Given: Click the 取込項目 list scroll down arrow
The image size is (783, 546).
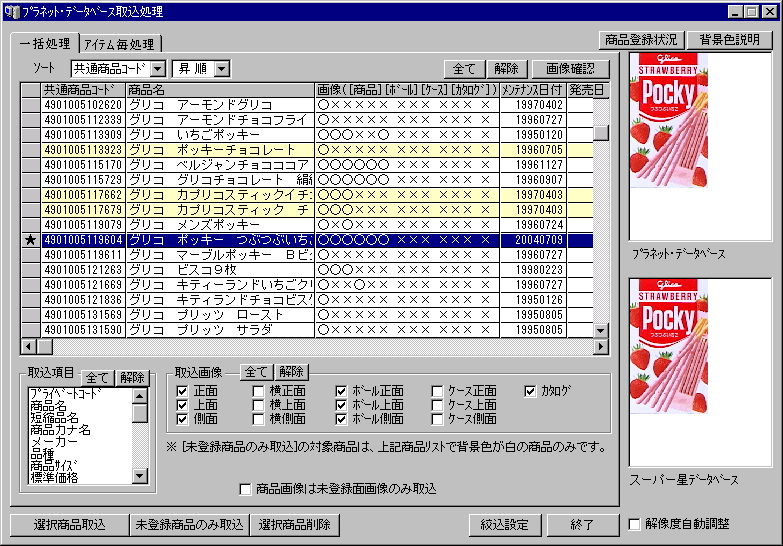Looking at the screenshot, I should tap(140, 476).
